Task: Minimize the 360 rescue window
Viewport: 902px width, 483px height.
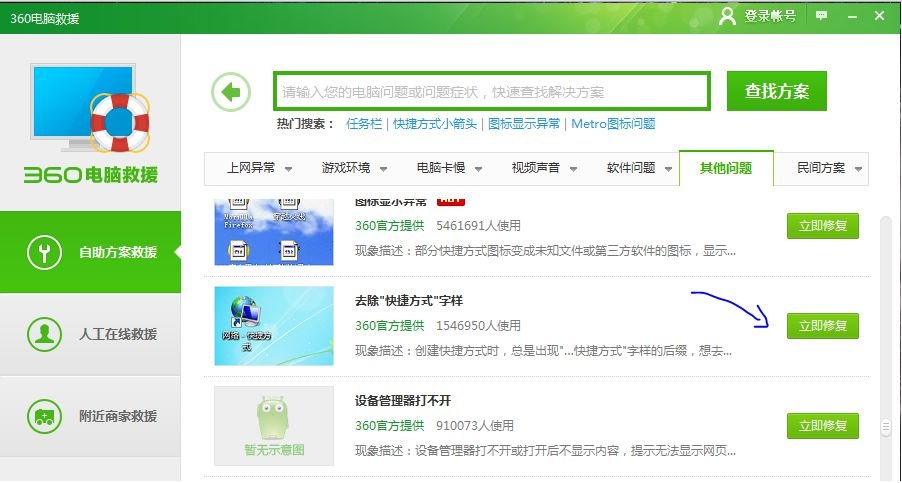Action: tap(852, 17)
